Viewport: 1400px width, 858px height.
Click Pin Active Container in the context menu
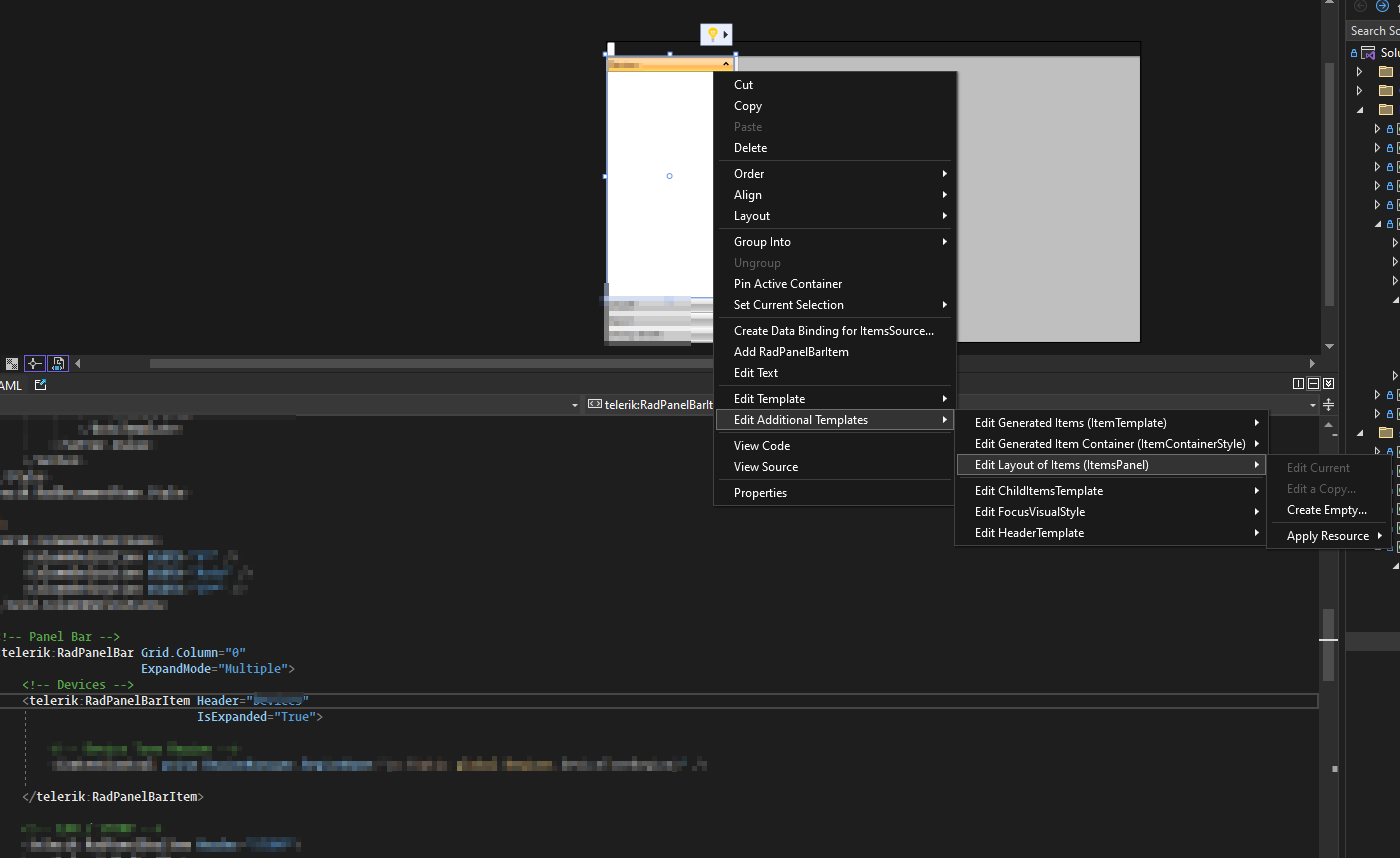click(787, 283)
